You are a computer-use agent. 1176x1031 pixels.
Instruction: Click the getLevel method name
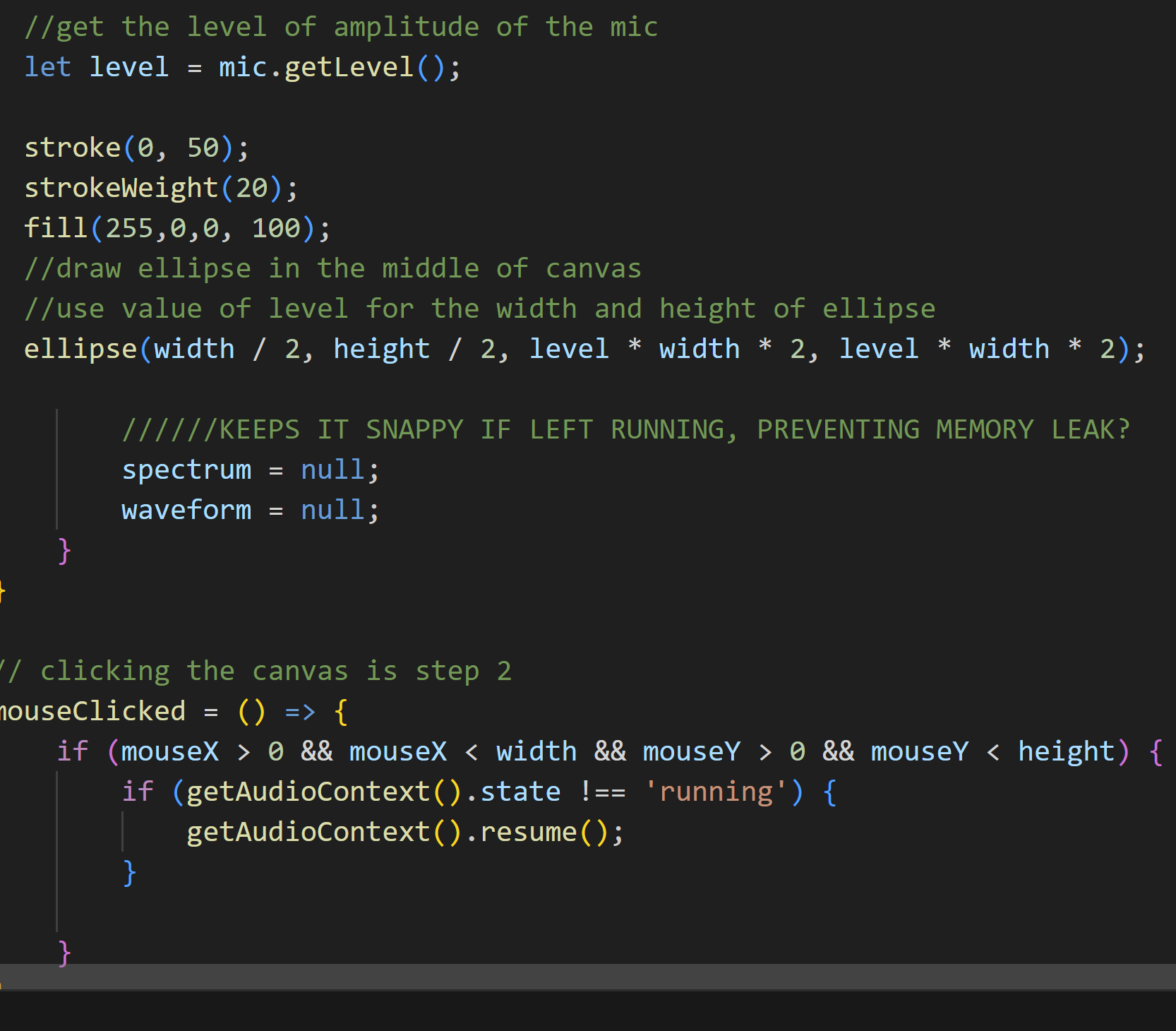349,68
